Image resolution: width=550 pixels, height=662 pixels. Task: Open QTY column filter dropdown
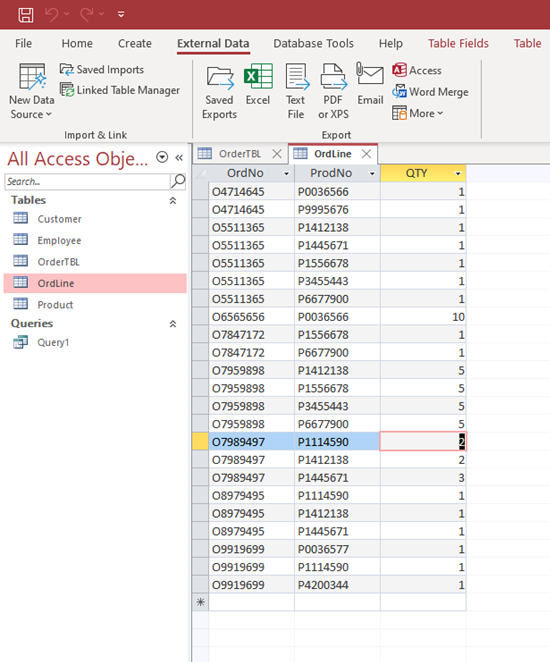pos(458,174)
